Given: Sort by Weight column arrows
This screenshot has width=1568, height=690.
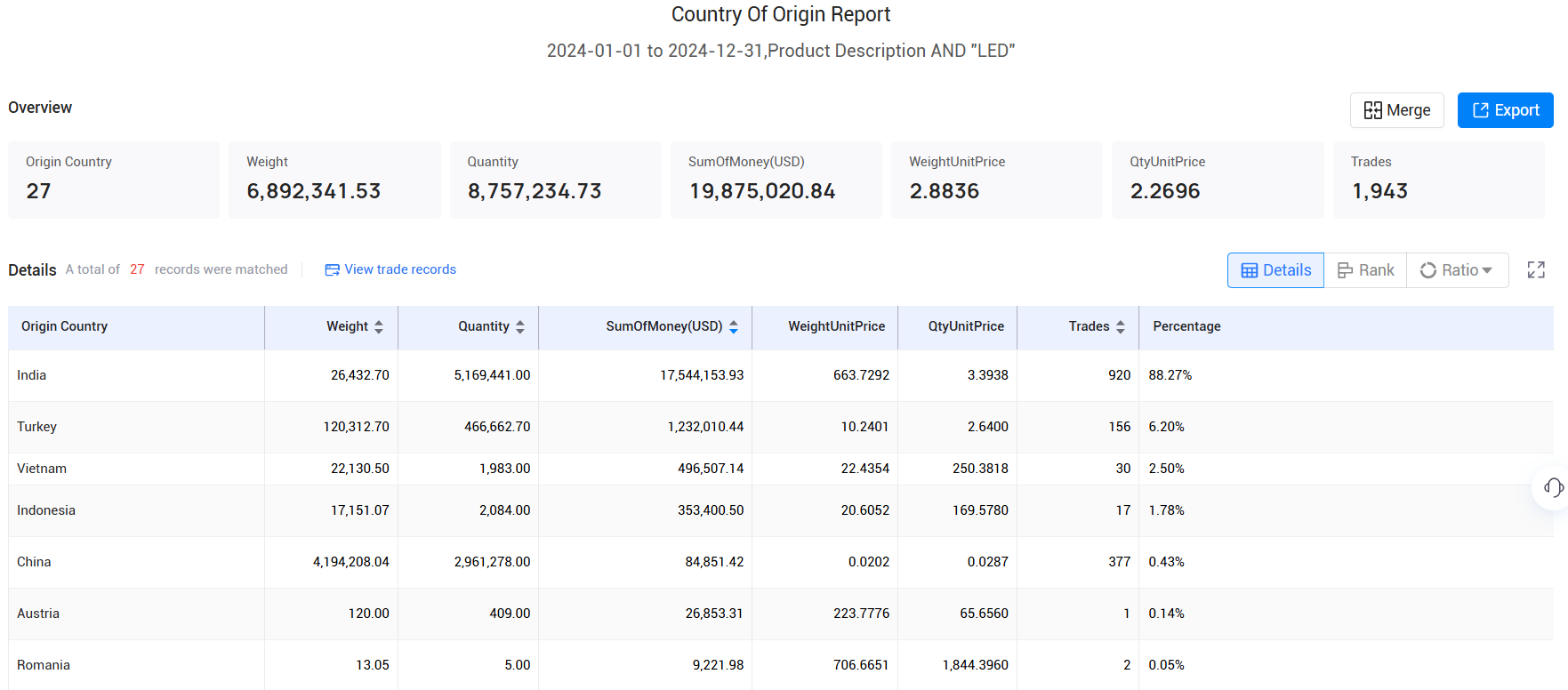Looking at the screenshot, I should 379,327.
